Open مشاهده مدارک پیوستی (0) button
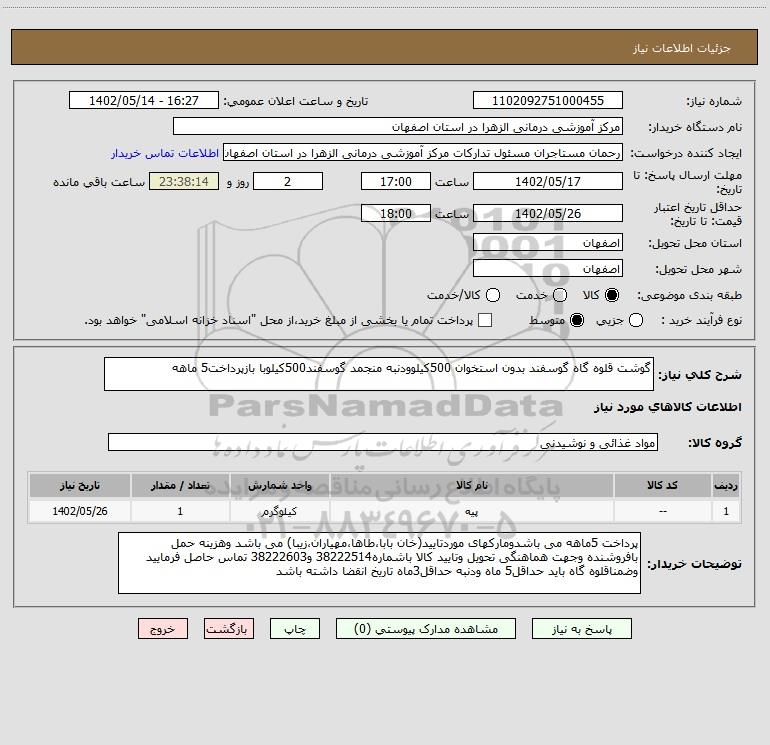 (x=426, y=629)
